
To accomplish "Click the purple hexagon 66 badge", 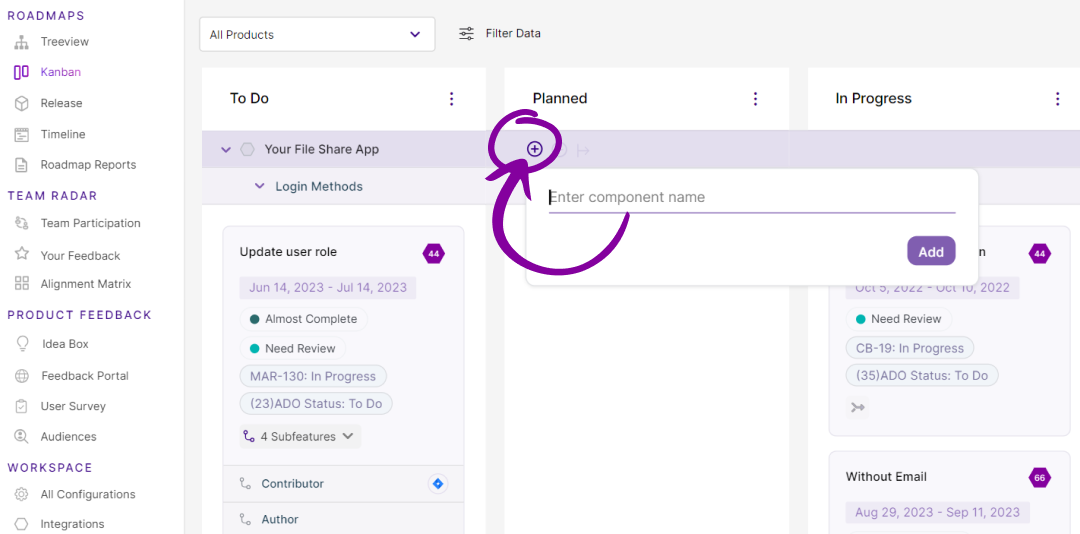I will (x=1039, y=477).
